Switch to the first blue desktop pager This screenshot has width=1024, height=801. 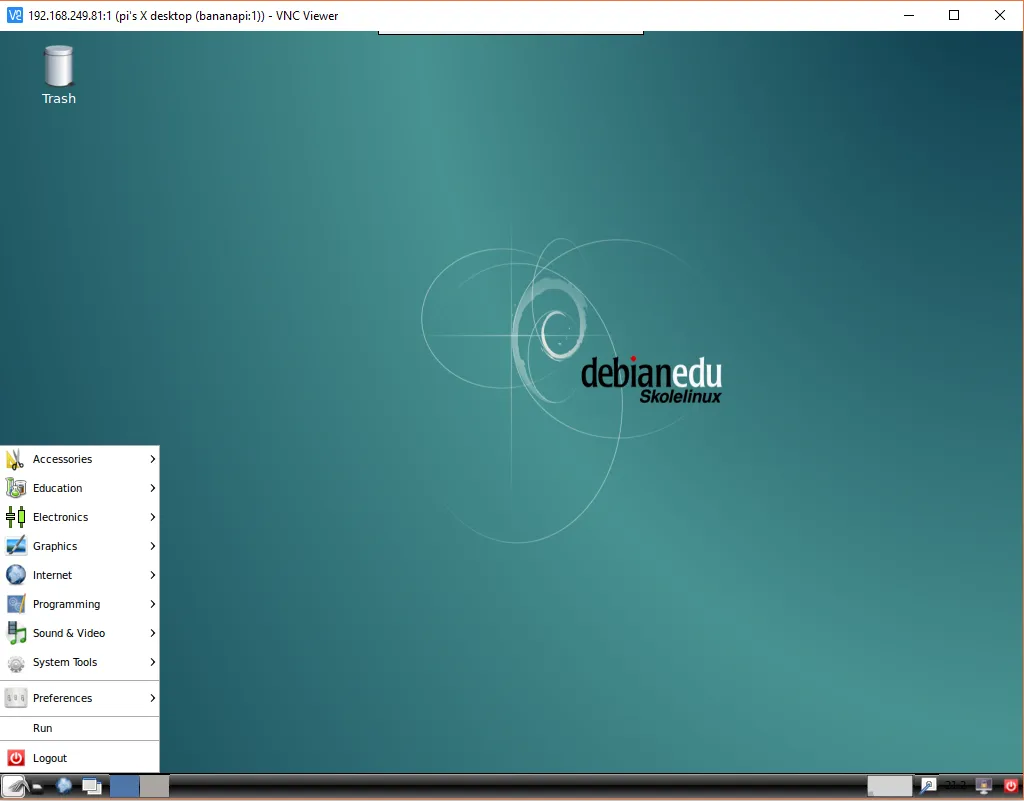pos(124,786)
